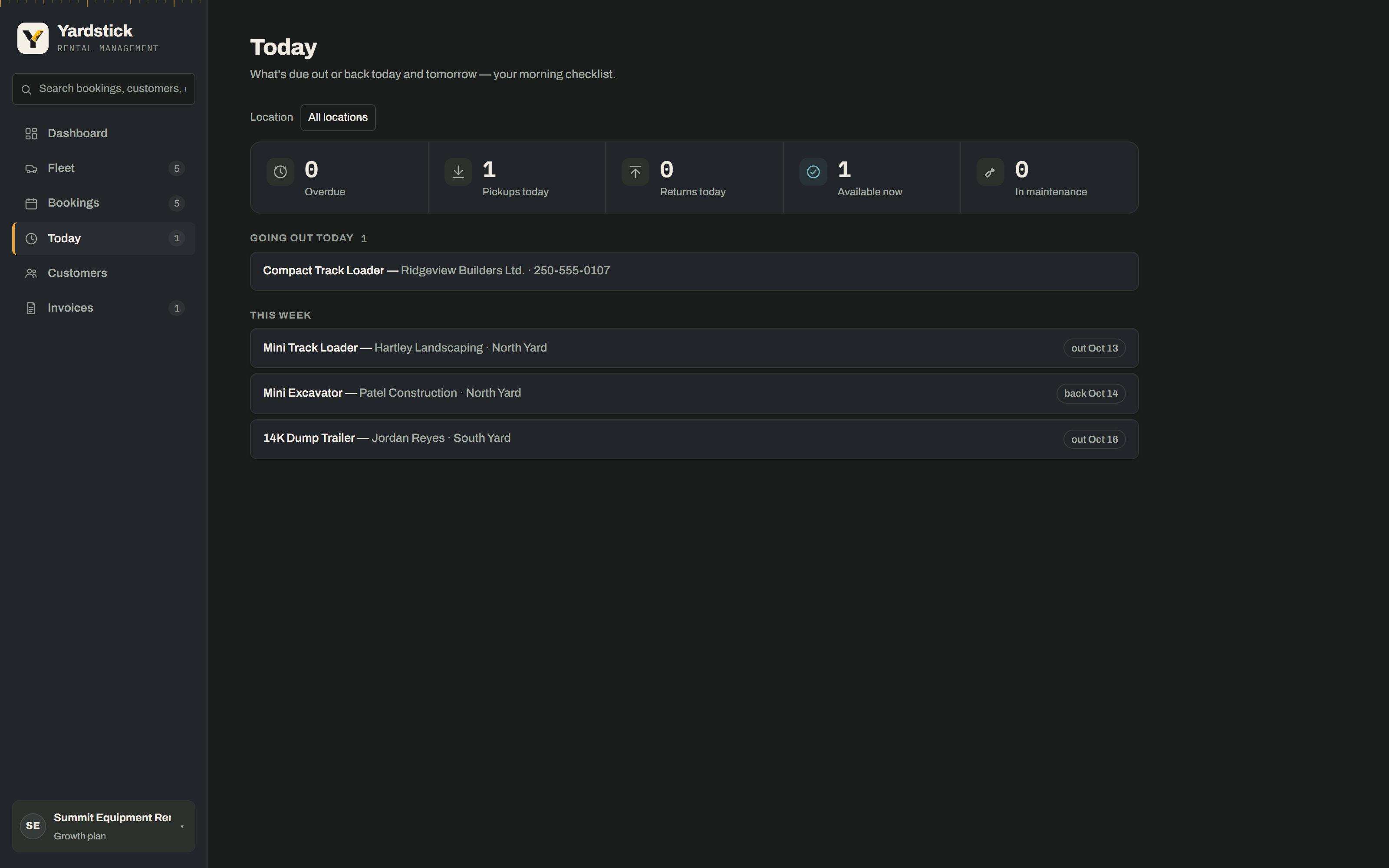Click the Bookings count badge

pos(177,204)
